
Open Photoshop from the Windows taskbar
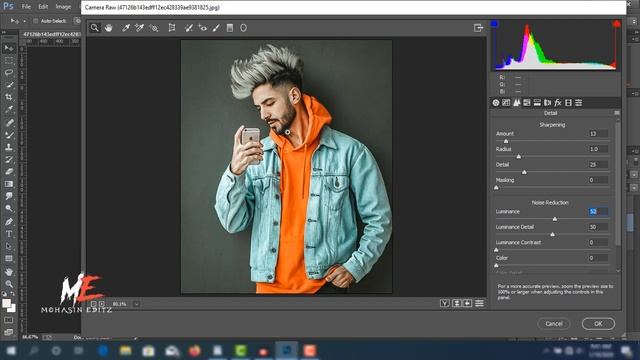click(287, 351)
